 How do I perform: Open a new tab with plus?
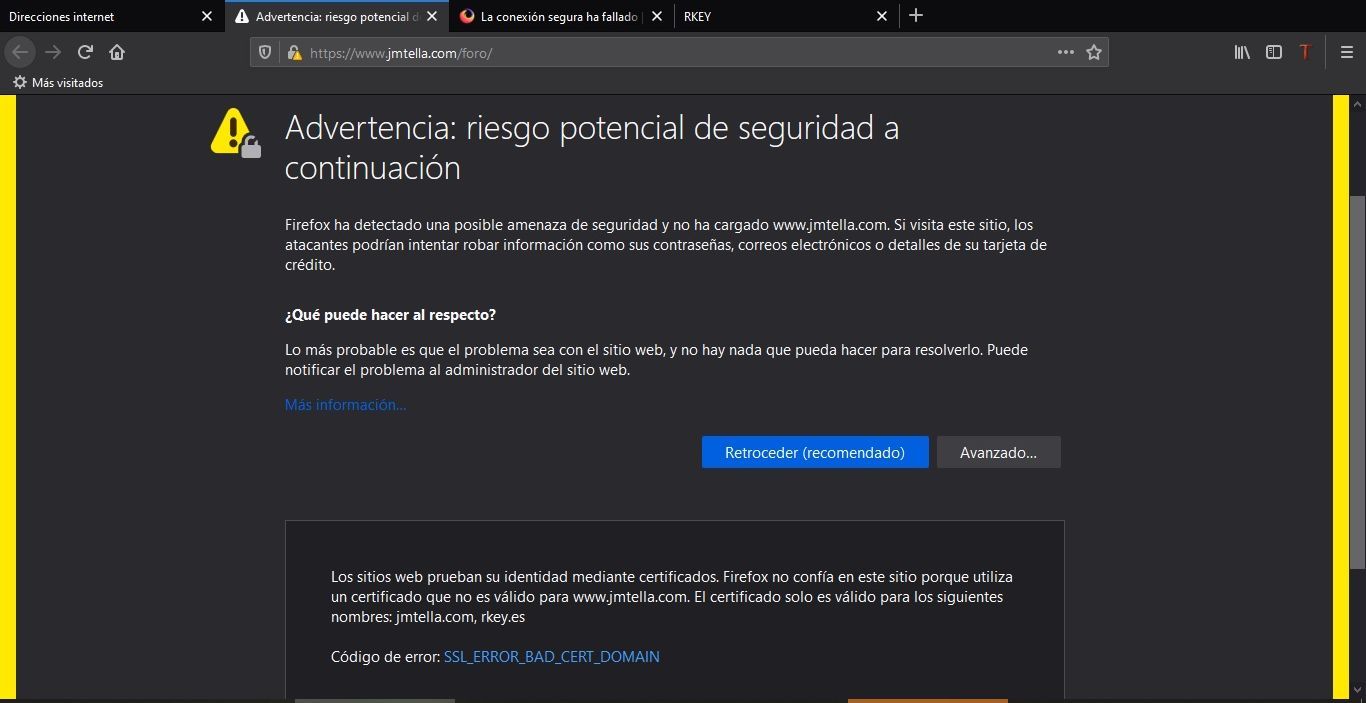point(916,16)
